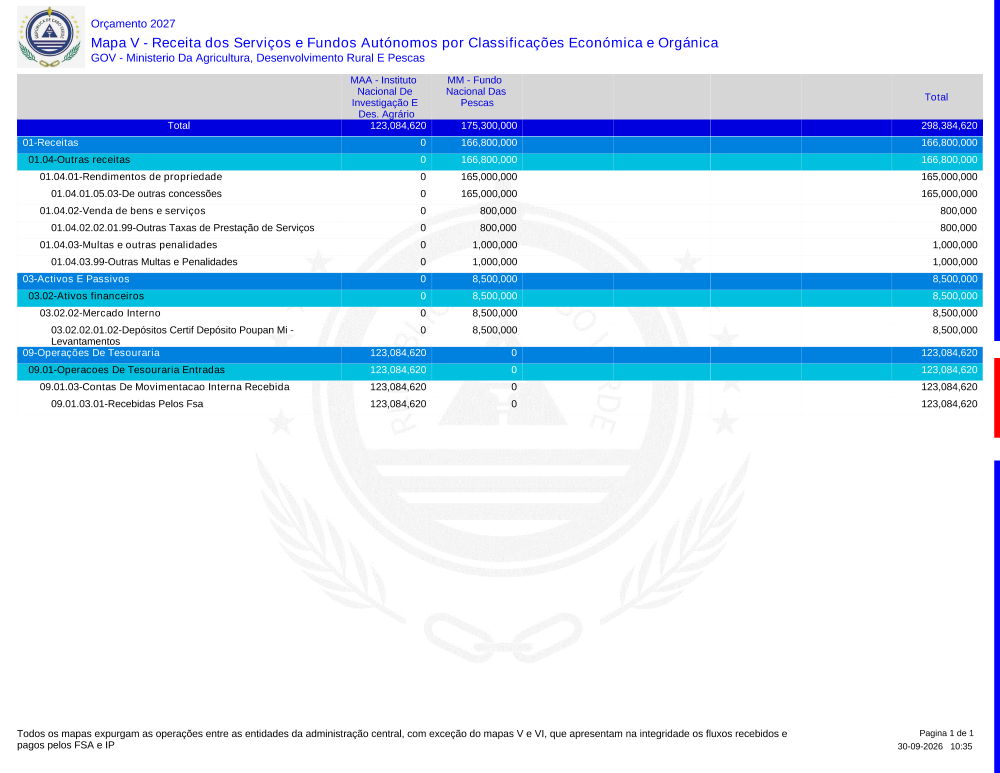Click the Cabo Verde coat of arms logo
1000x773 pixels.
[x=50, y=37]
